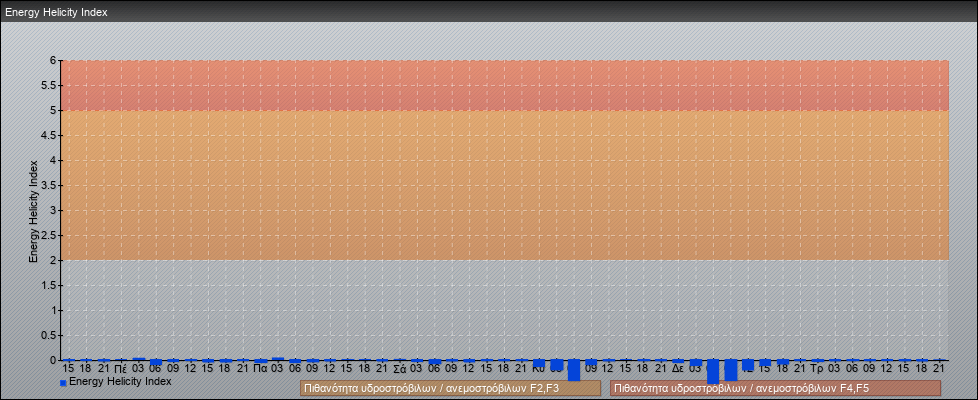Click the gray plot area below 2
Image resolution: width=978 pixels, height=400 pixels.
pyautogui.click(x=500, y=305)
